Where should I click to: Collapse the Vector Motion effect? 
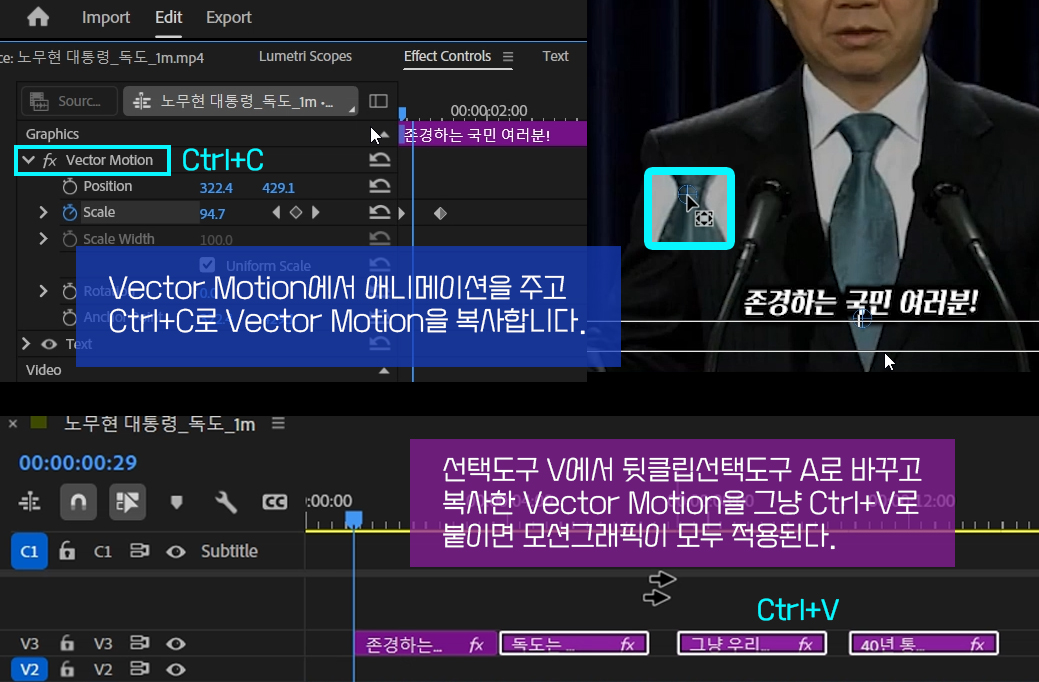pos(28,160)
